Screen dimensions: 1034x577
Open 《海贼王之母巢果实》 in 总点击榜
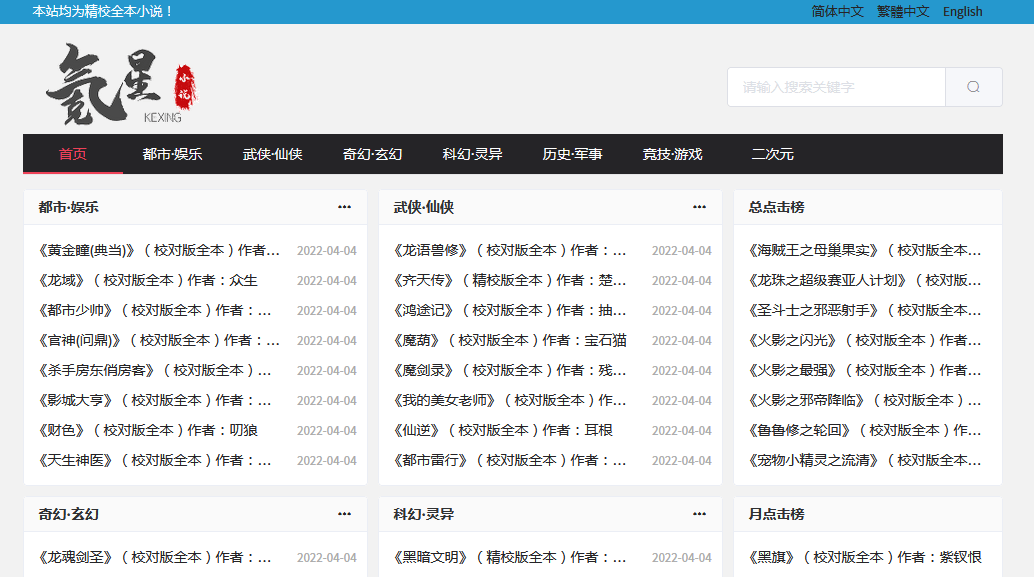865,251
